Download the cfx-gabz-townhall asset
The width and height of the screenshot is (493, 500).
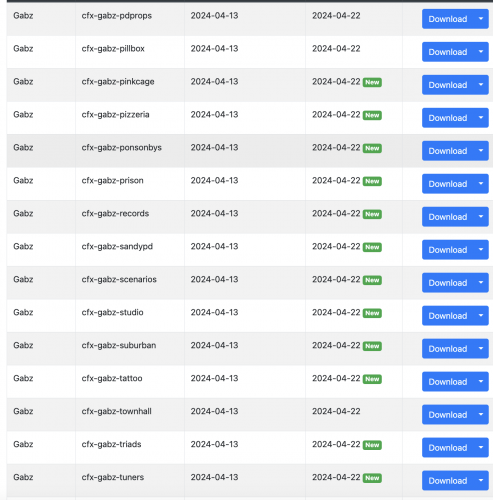click(x=447, y=415)
